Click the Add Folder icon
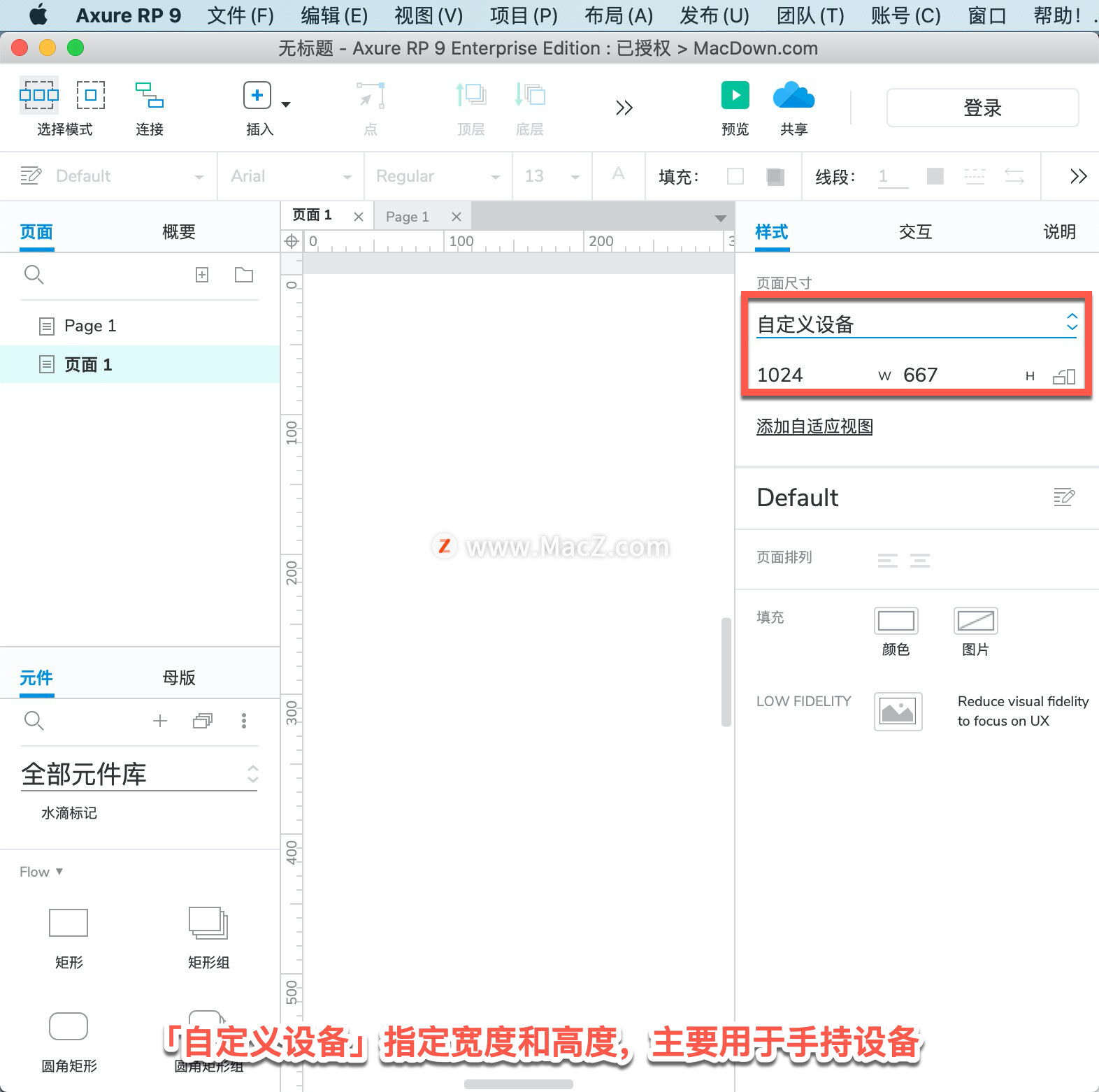Screen dimensions: 1099x1092 click(x=244, y=275)
